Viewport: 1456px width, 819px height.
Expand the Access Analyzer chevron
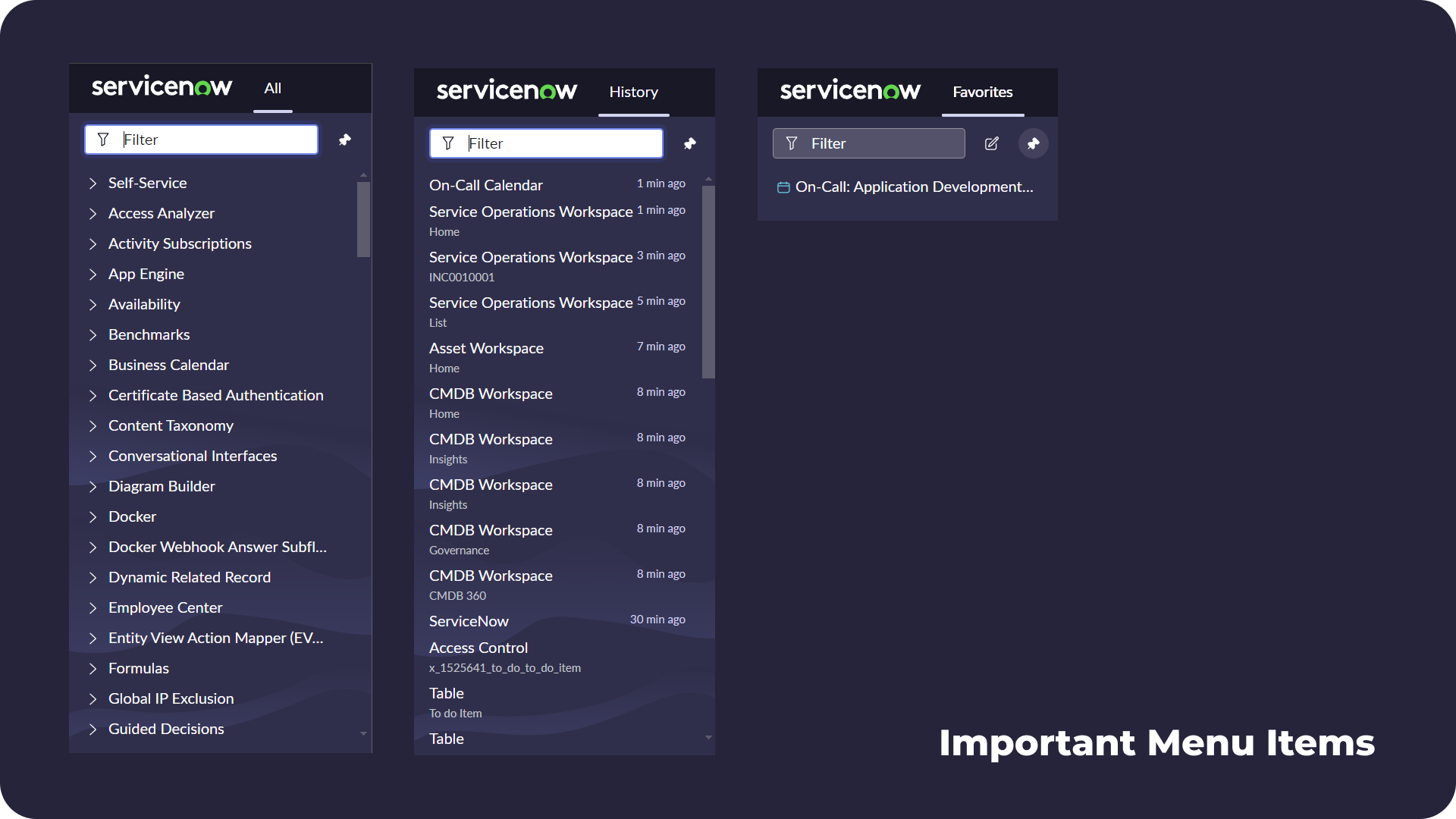[x=93, y=213]
